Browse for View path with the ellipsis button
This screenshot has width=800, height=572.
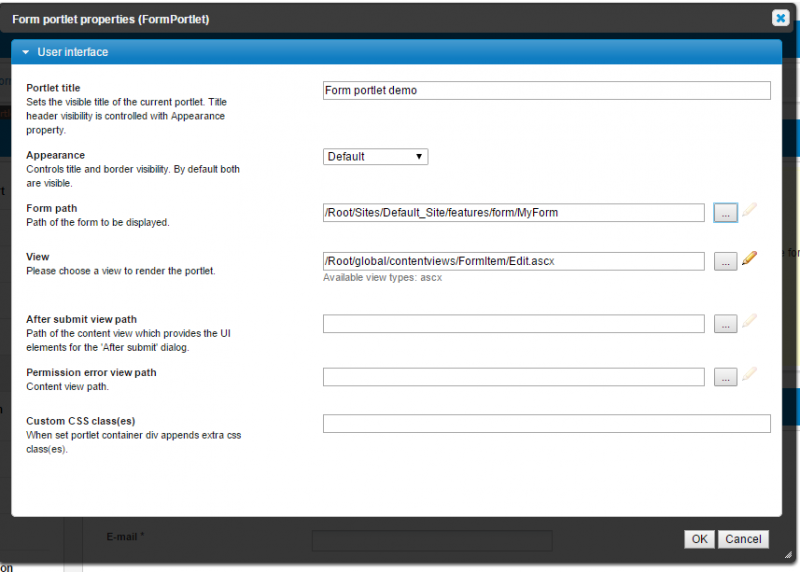(x=725, y=261)
